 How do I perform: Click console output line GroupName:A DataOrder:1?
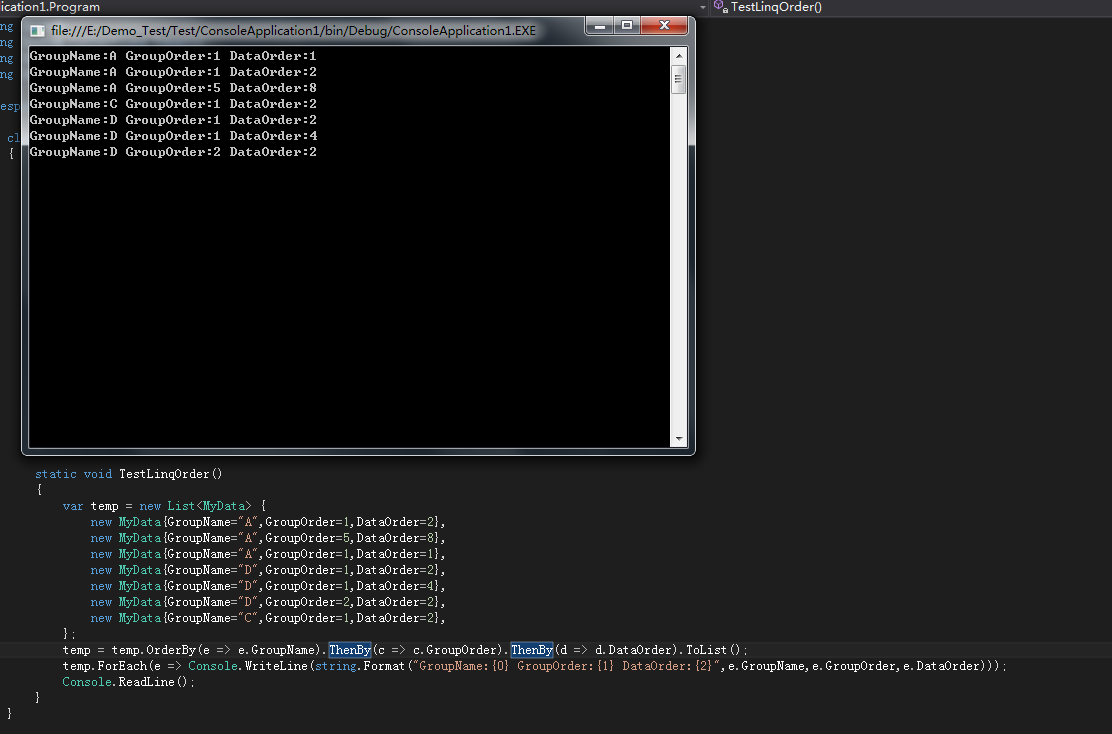point(173,56)
